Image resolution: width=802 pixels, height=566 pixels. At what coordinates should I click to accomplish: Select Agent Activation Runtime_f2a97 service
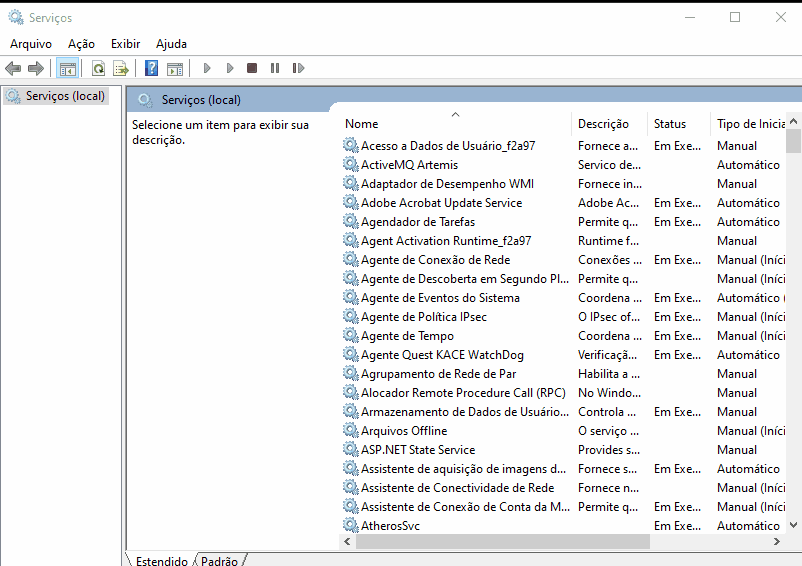pos(446,240)
